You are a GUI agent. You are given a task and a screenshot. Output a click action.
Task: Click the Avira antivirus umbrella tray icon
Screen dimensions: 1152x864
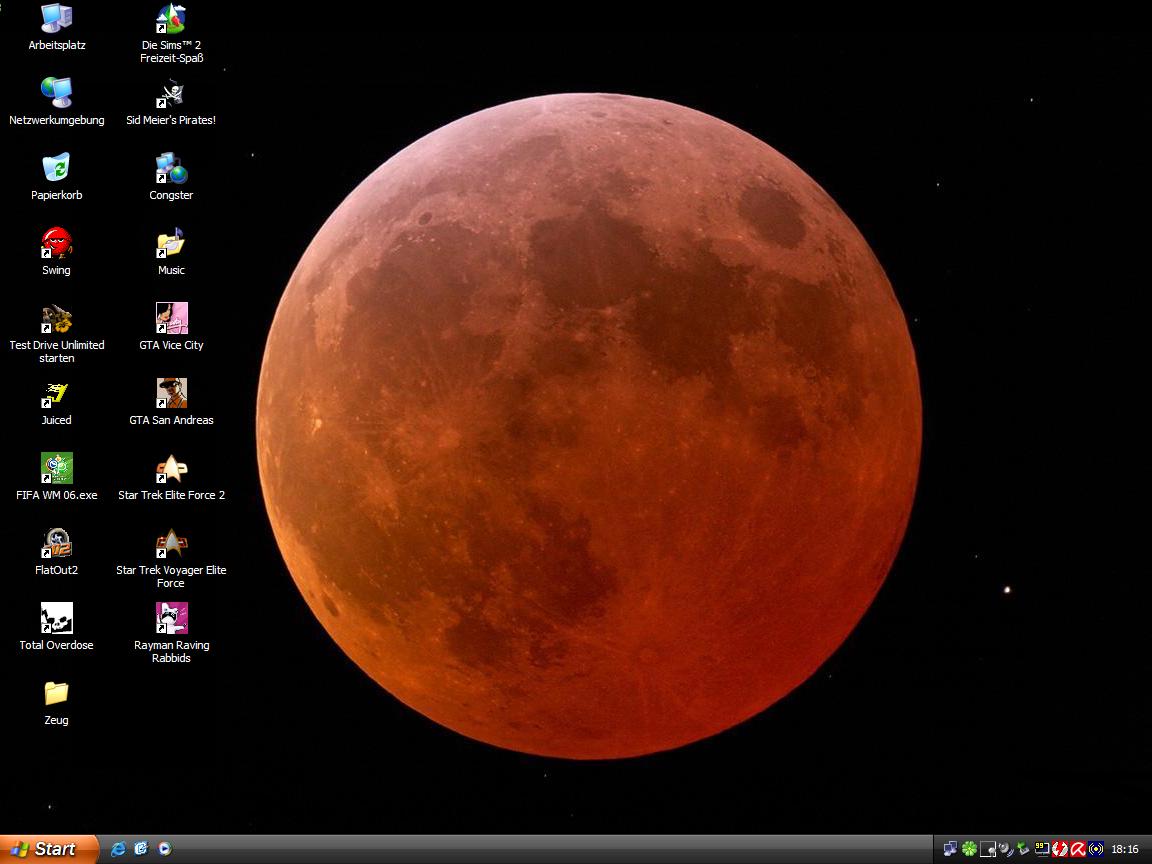(1078, 849)
